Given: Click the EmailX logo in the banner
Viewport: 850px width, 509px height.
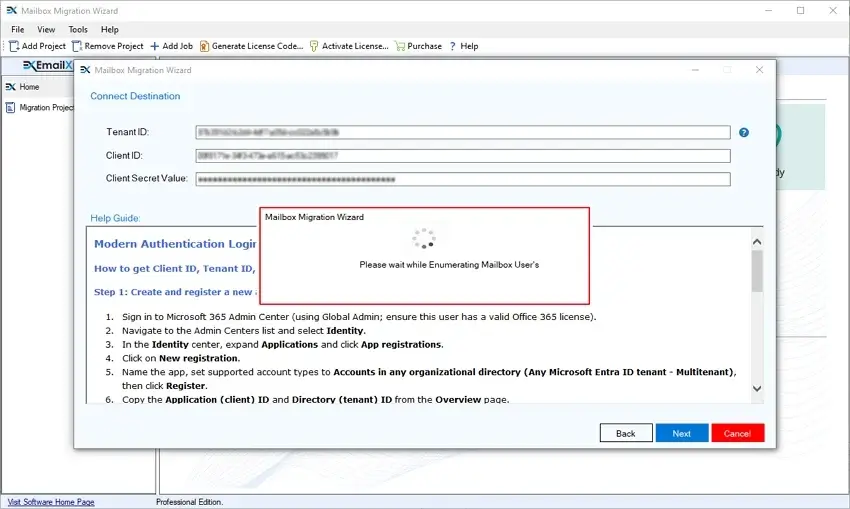Looking at the screenshot, I should (48, 66).
